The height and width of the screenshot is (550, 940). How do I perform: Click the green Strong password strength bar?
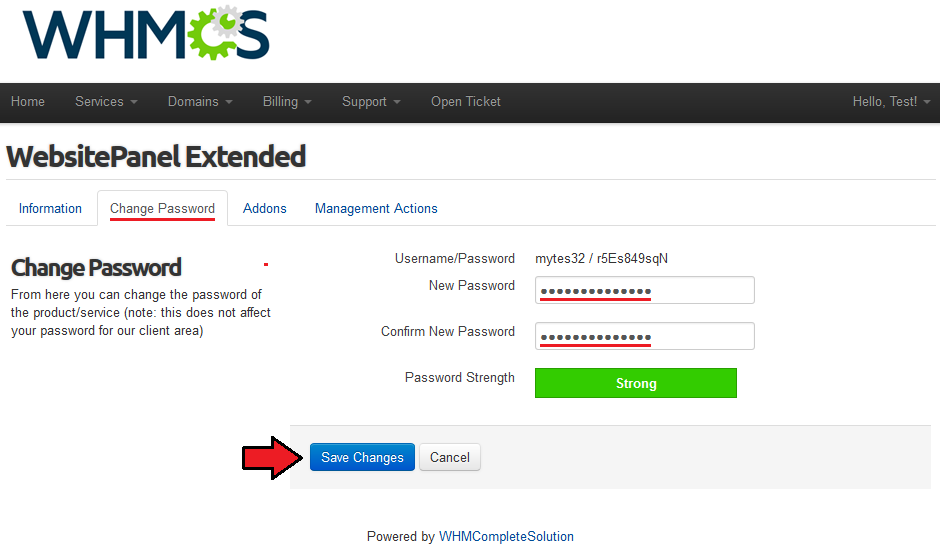pos(635,383)
